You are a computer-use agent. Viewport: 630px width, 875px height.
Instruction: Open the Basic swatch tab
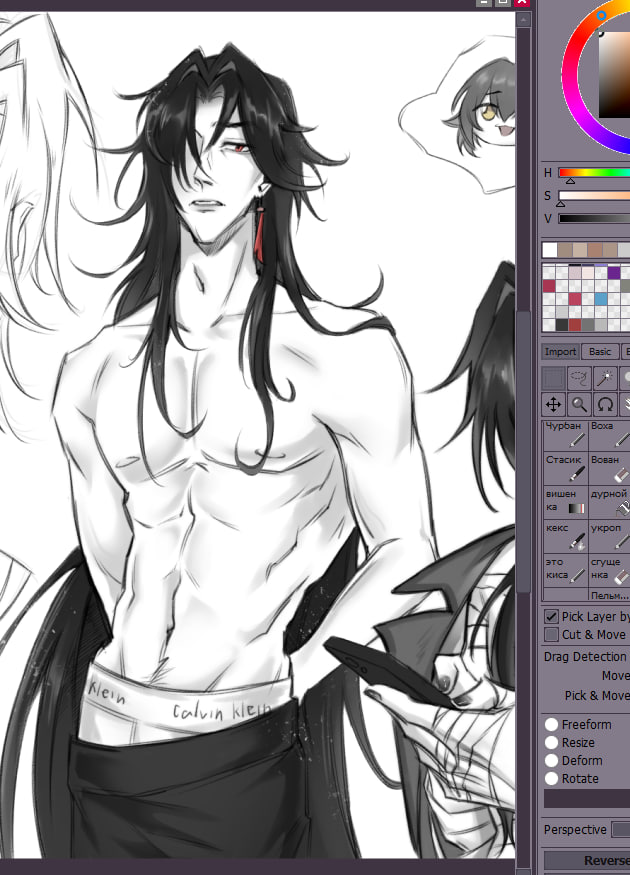click(x=600, y=352)
